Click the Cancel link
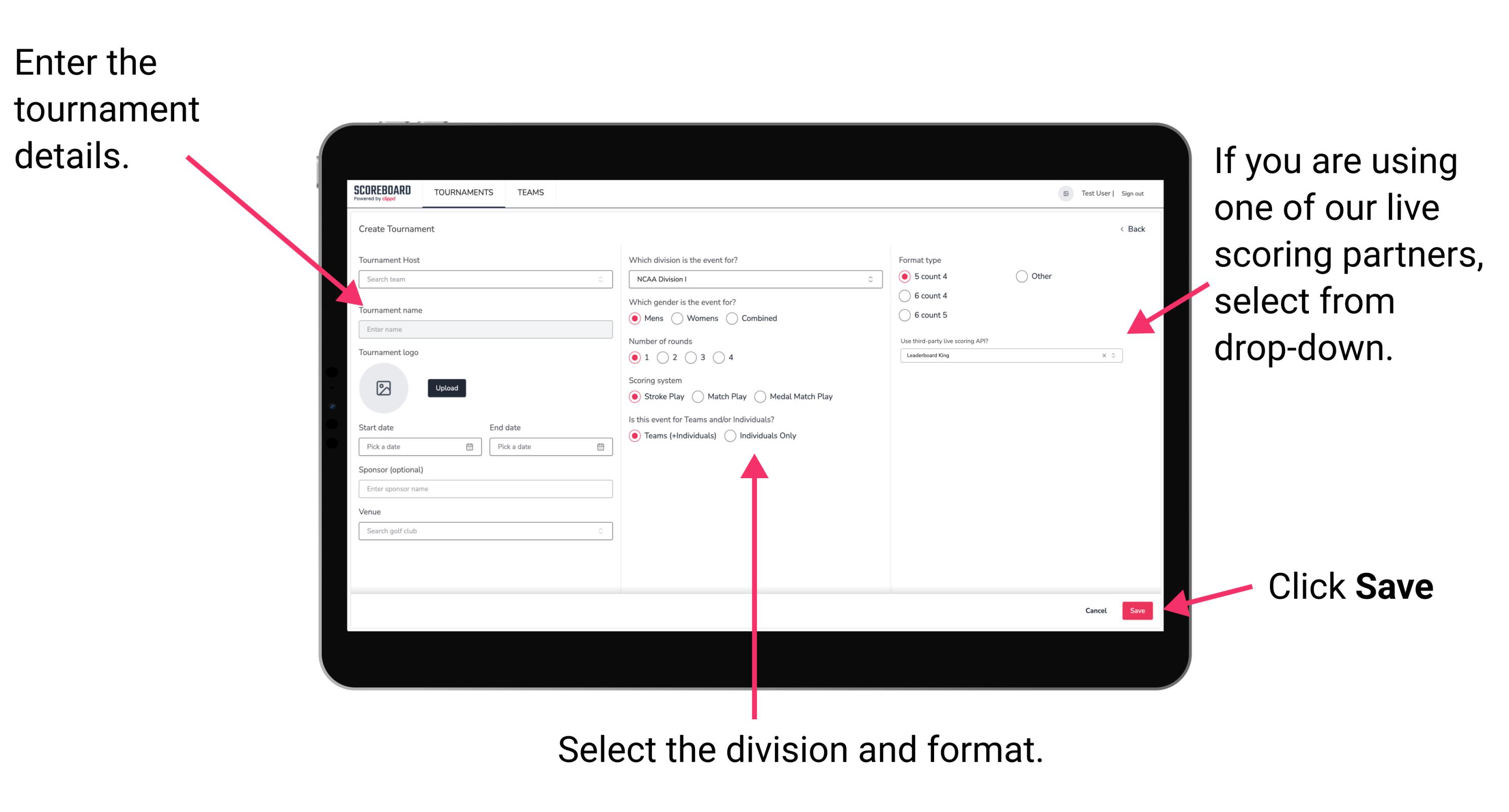The width and height of the screenshot is (1509, 812). coord(1097,610)
